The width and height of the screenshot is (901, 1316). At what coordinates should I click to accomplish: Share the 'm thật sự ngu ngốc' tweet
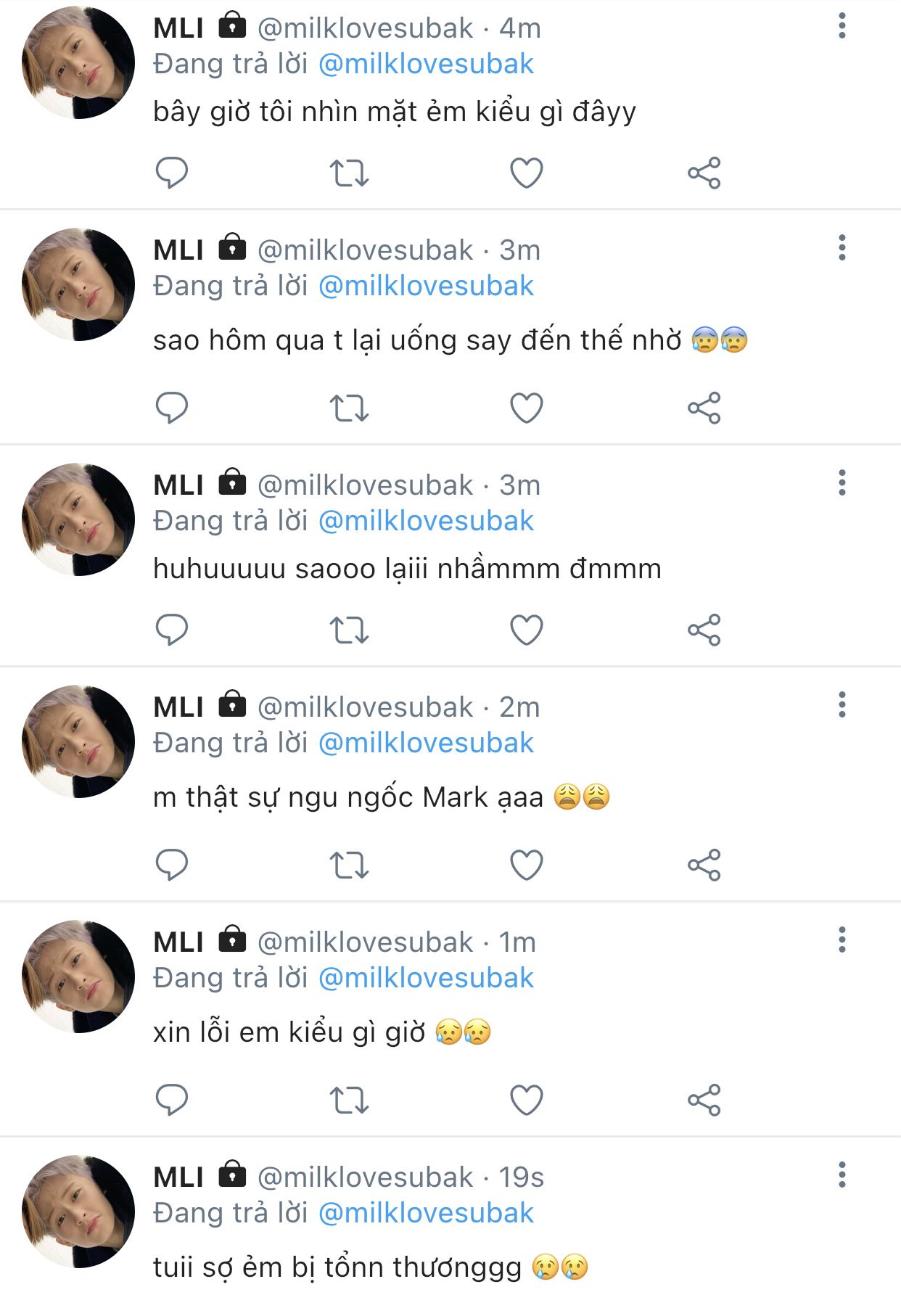704,865
